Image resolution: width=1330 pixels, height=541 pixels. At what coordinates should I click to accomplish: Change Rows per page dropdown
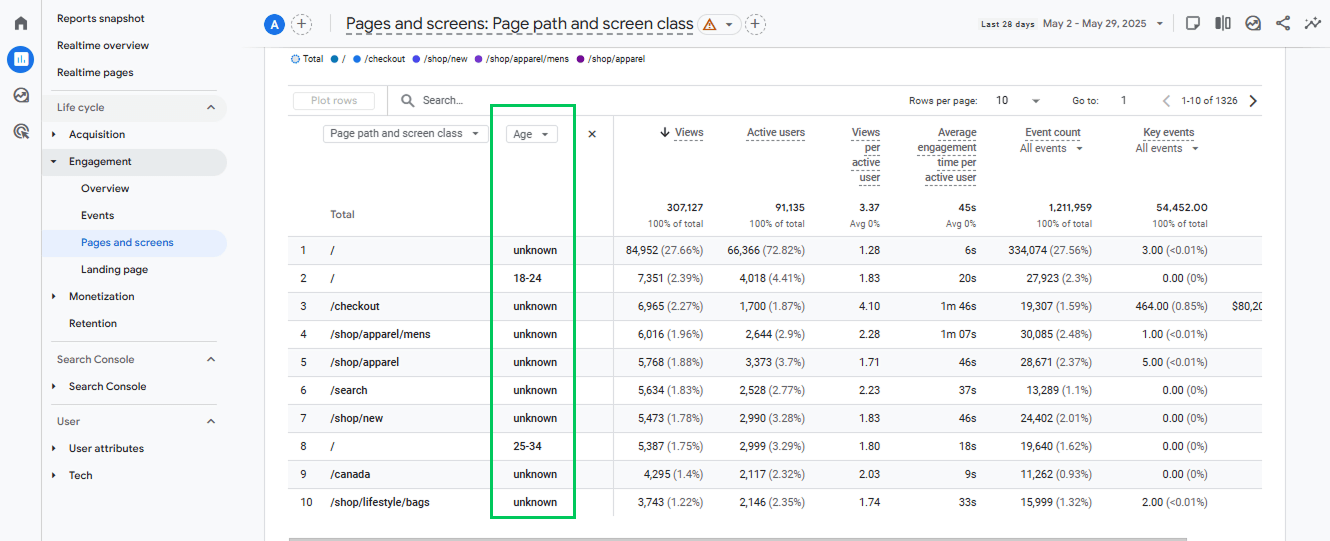pos(1018,101)
